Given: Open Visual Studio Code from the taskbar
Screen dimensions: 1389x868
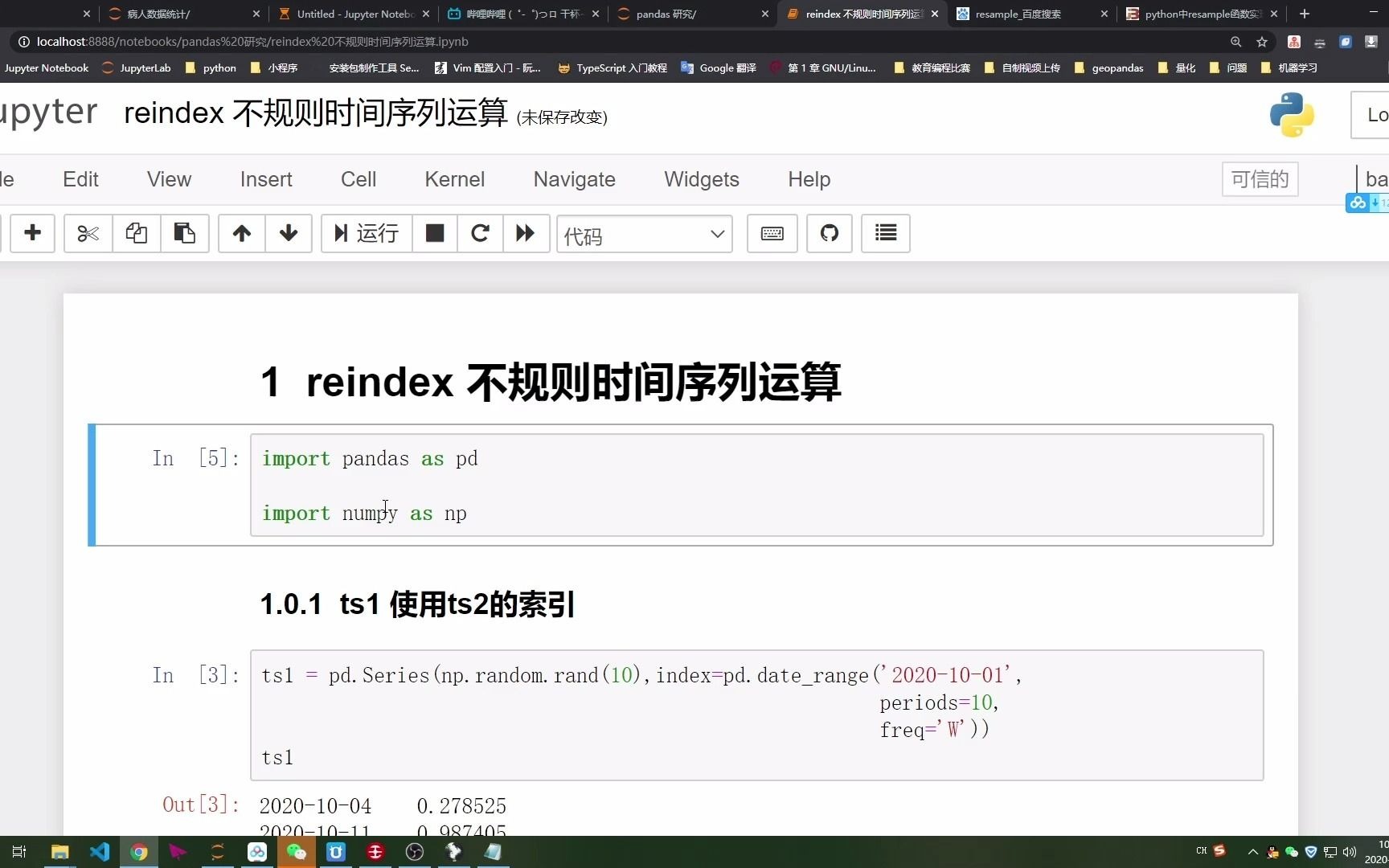Looking at the screenshot, I should point(100,852).
